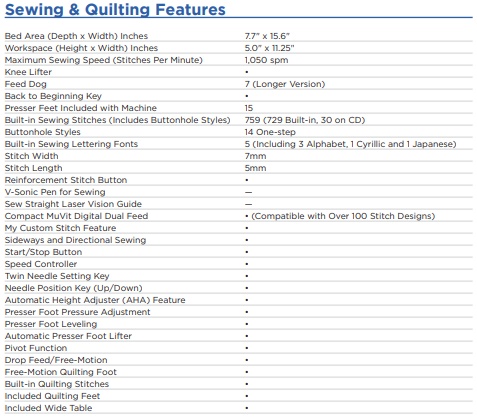
Task: Select the Twin Needle Setting Key label
Action: click(x=57, y=276)
